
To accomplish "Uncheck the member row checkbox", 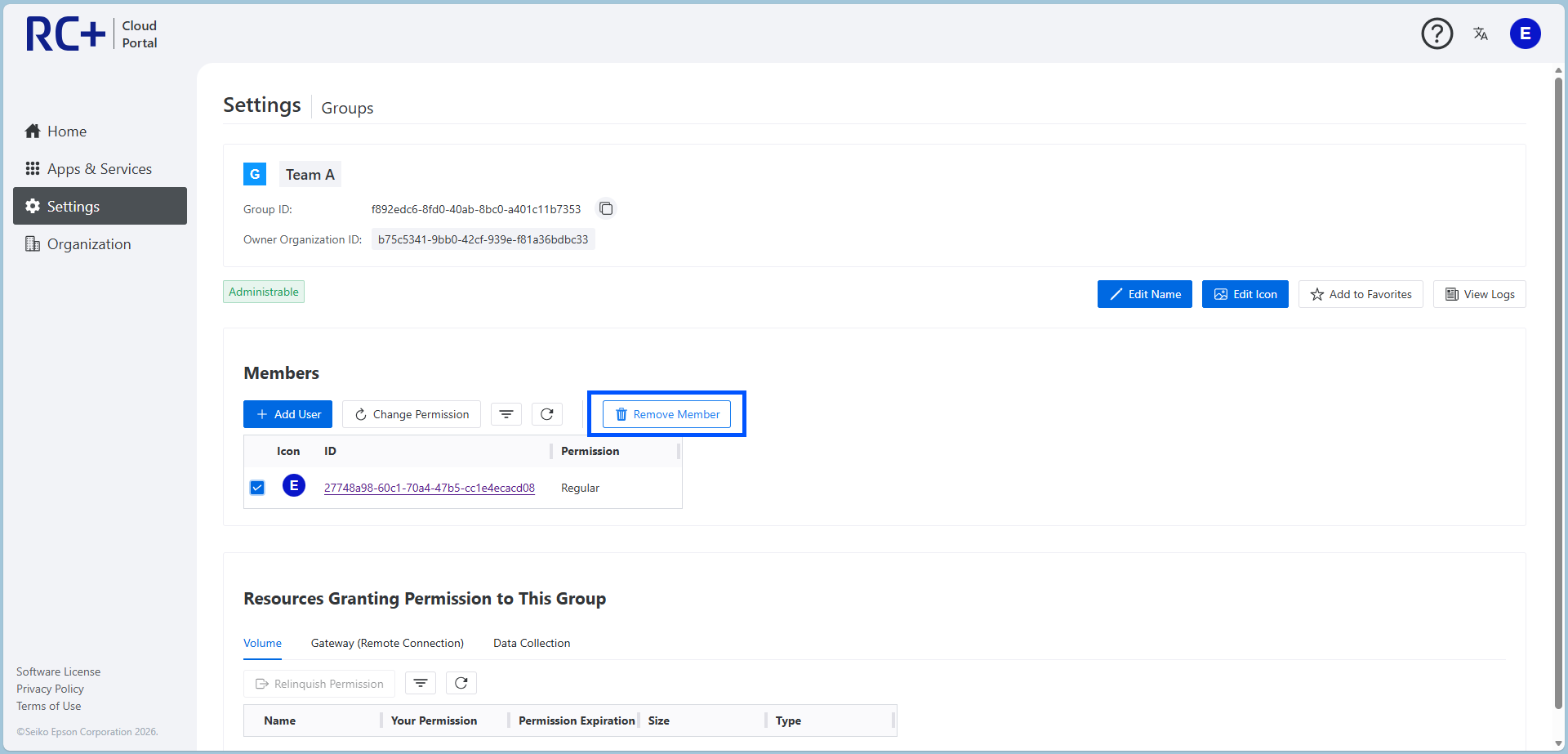I will 257,488.
